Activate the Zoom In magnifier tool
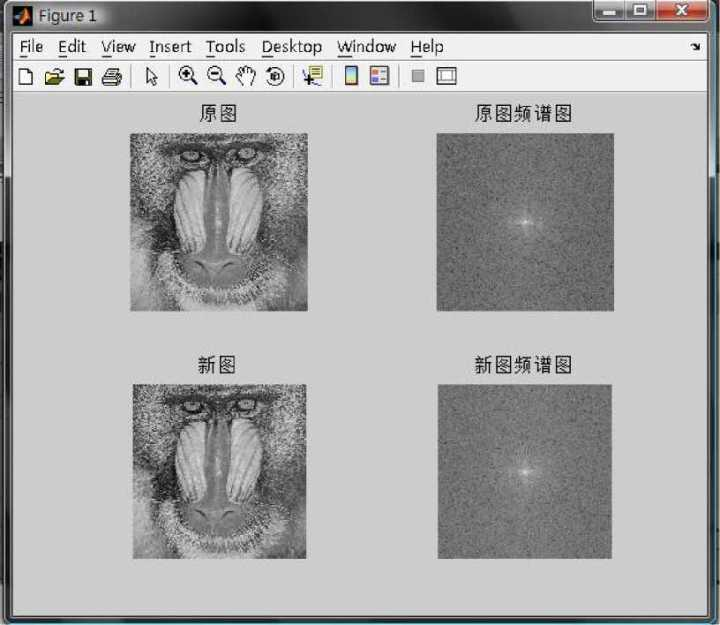Screen dimensions: 720x625 click(x=188, y=76)
